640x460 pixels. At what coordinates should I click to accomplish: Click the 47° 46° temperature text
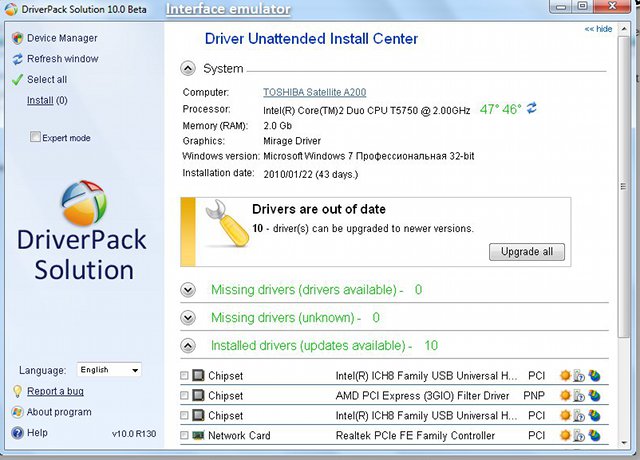(500, 109)
